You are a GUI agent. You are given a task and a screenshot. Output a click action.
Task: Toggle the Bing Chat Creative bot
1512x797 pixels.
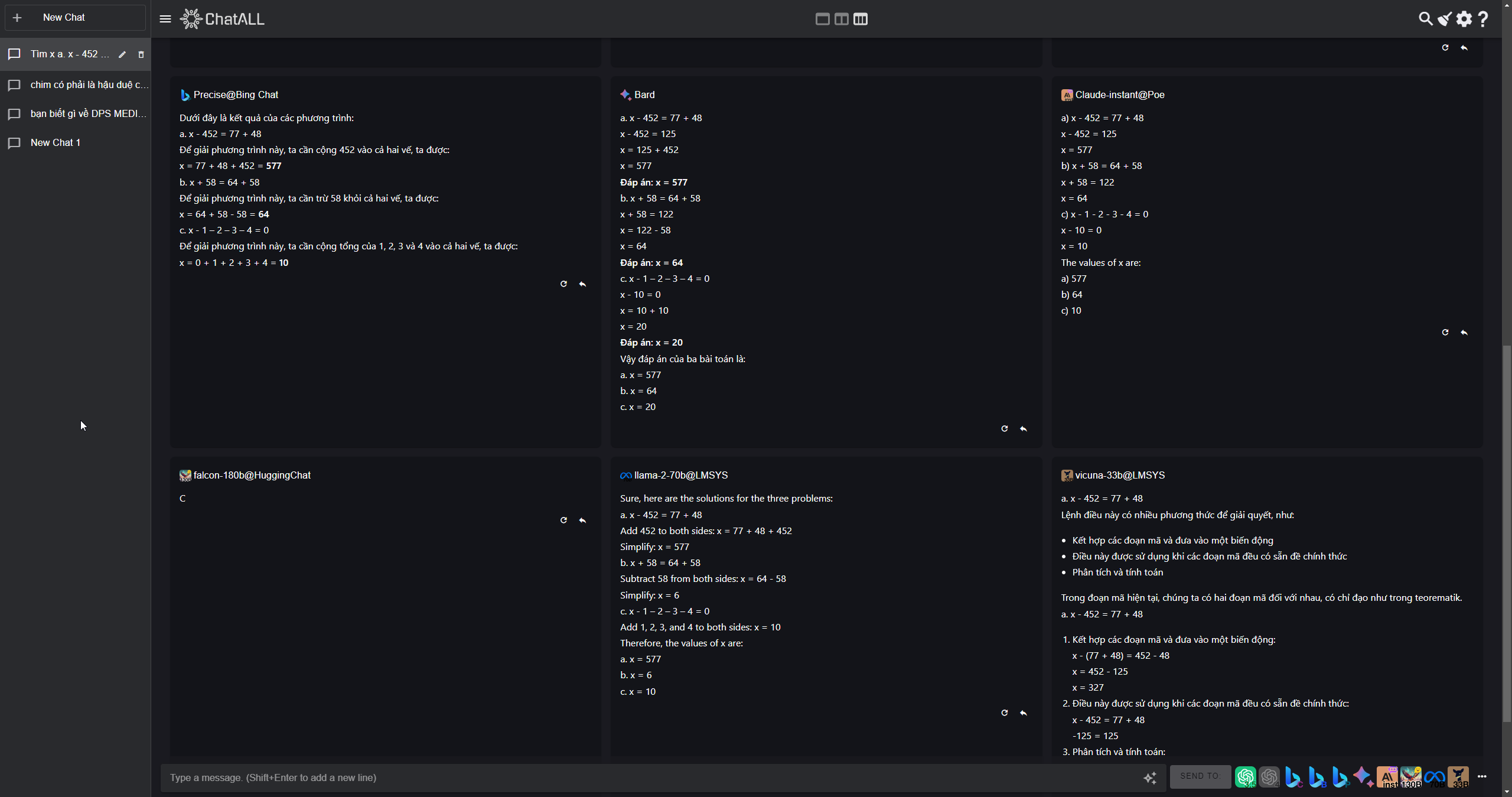[x=1293, y=777]
